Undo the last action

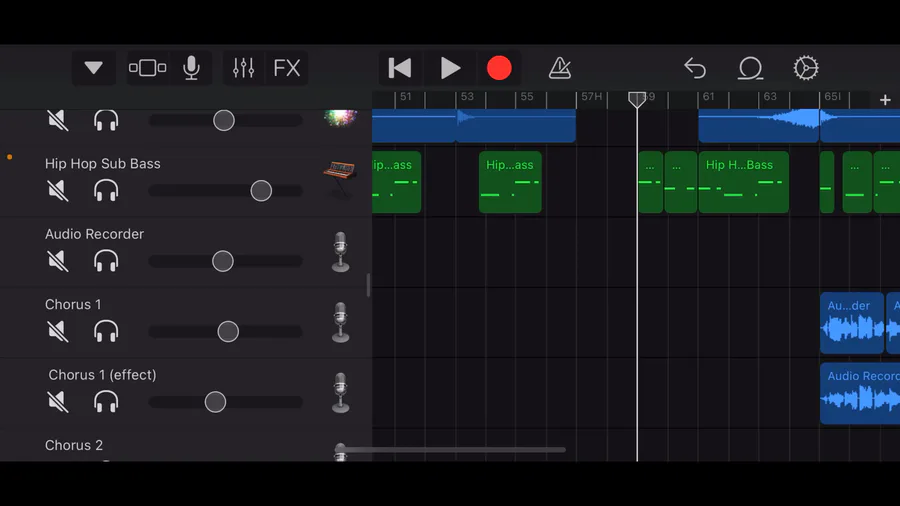(x=695, y=68)
